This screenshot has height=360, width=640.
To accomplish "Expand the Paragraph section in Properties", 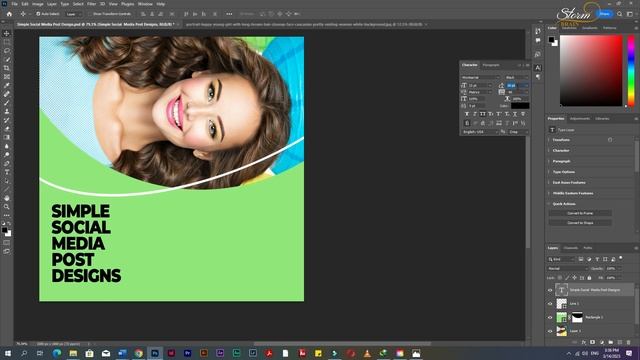I will point(562,161).
